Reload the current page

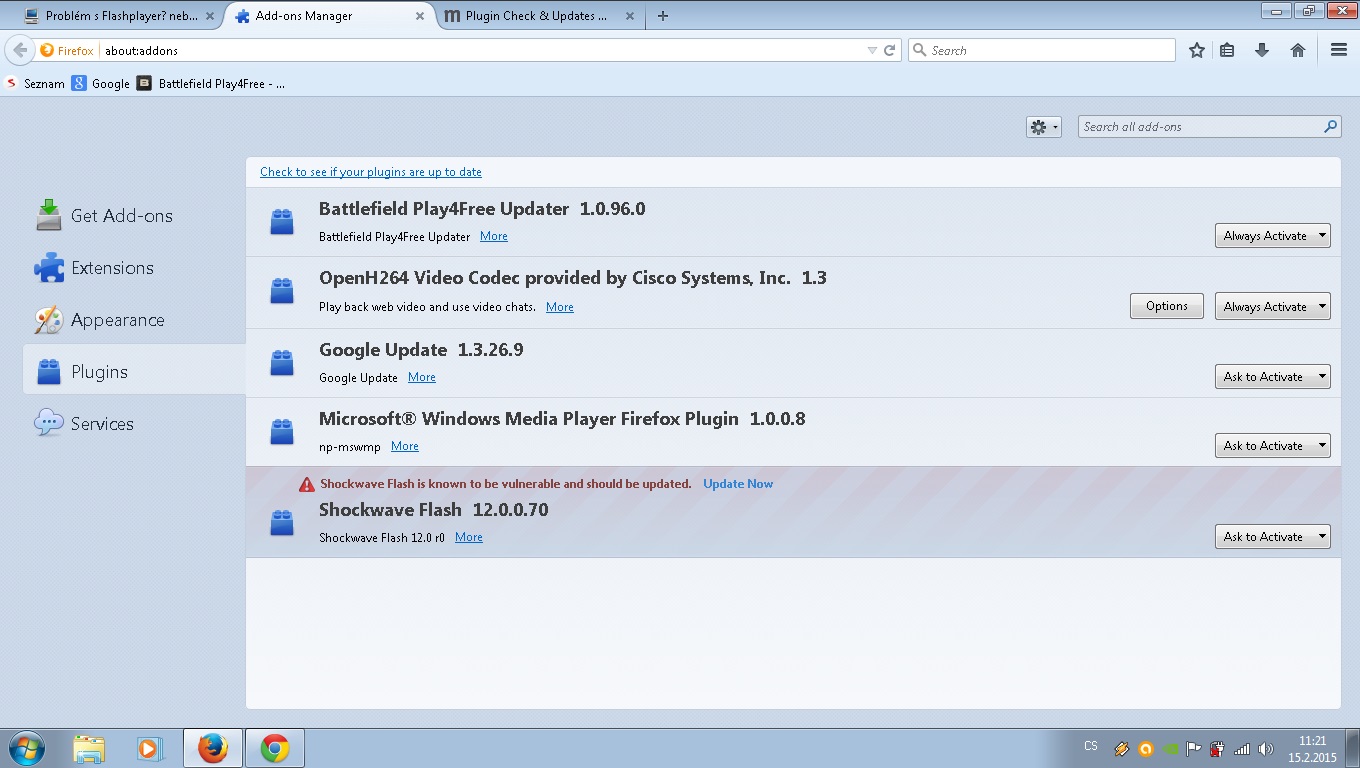(x=889, y=50)
